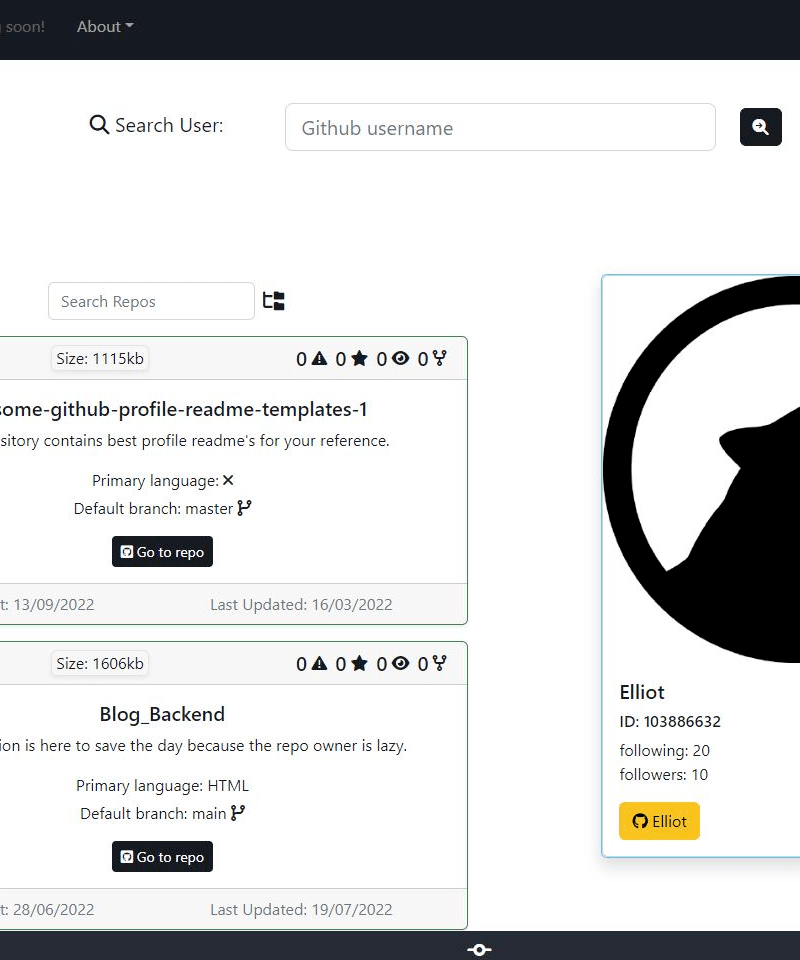Click the folder tree icon beside Search Repos
The height and width of the screenshot is (960, 800).
tap(274, 301)
